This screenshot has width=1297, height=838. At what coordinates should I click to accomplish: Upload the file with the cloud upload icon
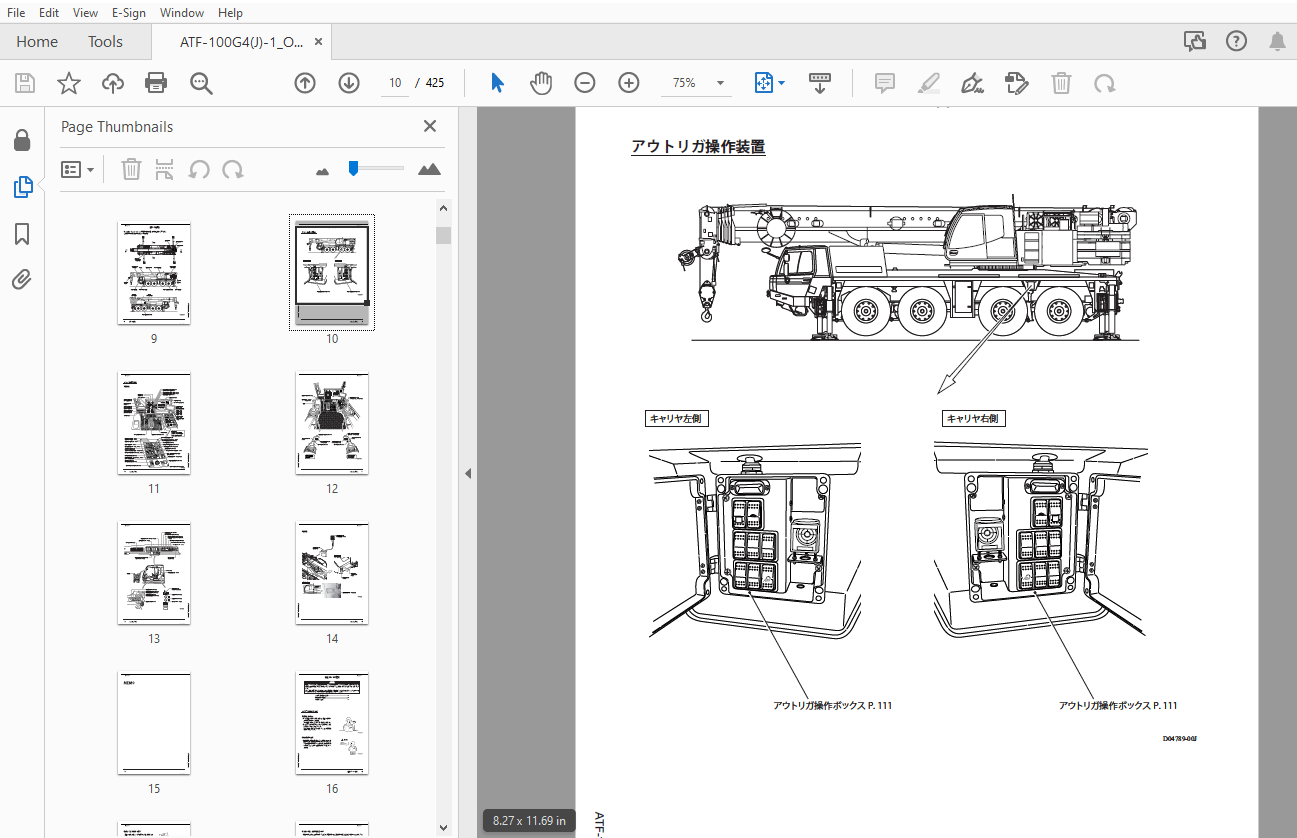[x=113, y=83]
